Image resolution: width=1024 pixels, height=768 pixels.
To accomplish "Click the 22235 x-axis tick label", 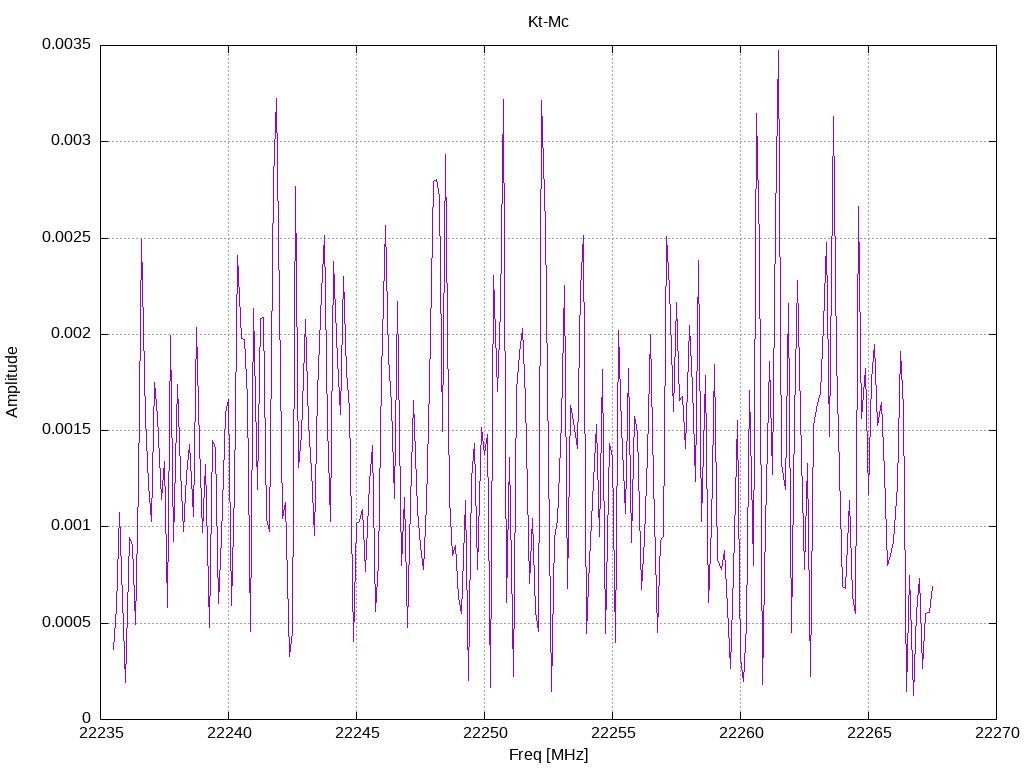I will [101, 733].
